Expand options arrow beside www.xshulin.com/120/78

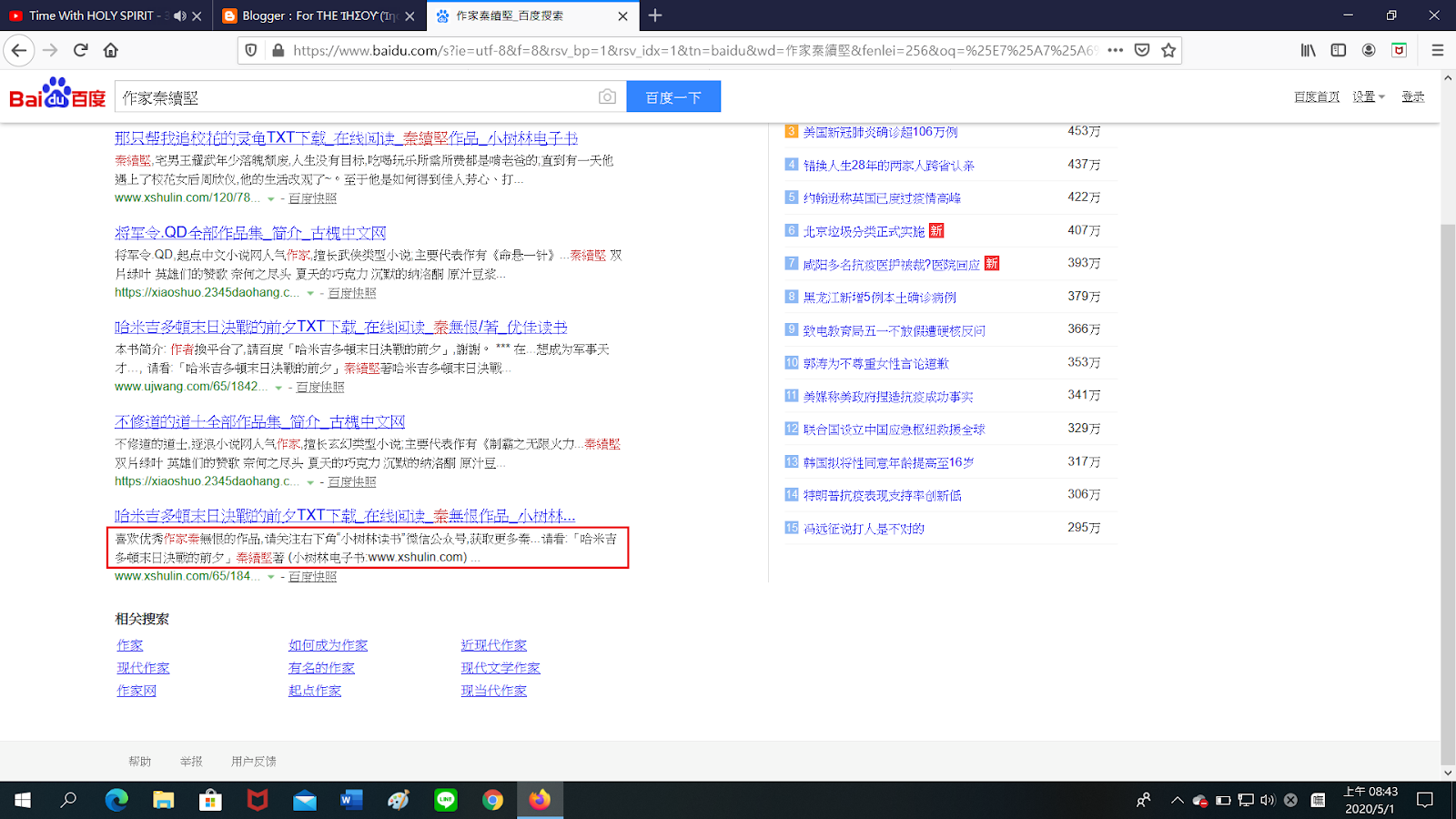click(x=270, y=198)
